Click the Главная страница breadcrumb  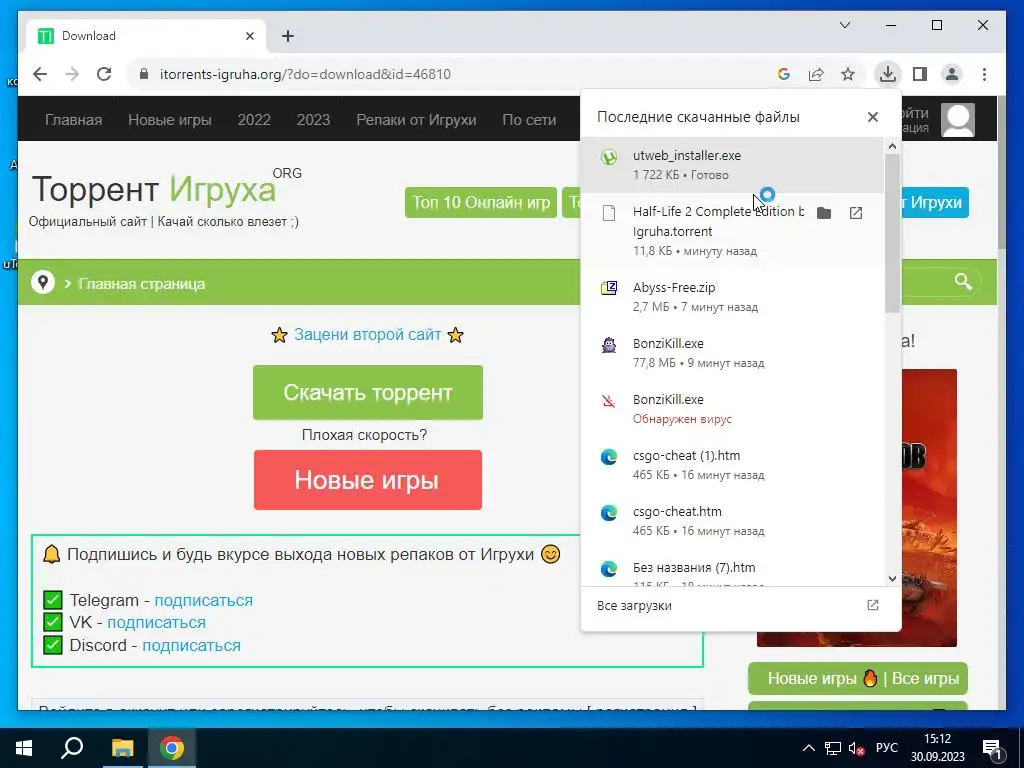[x=141, y=283]
